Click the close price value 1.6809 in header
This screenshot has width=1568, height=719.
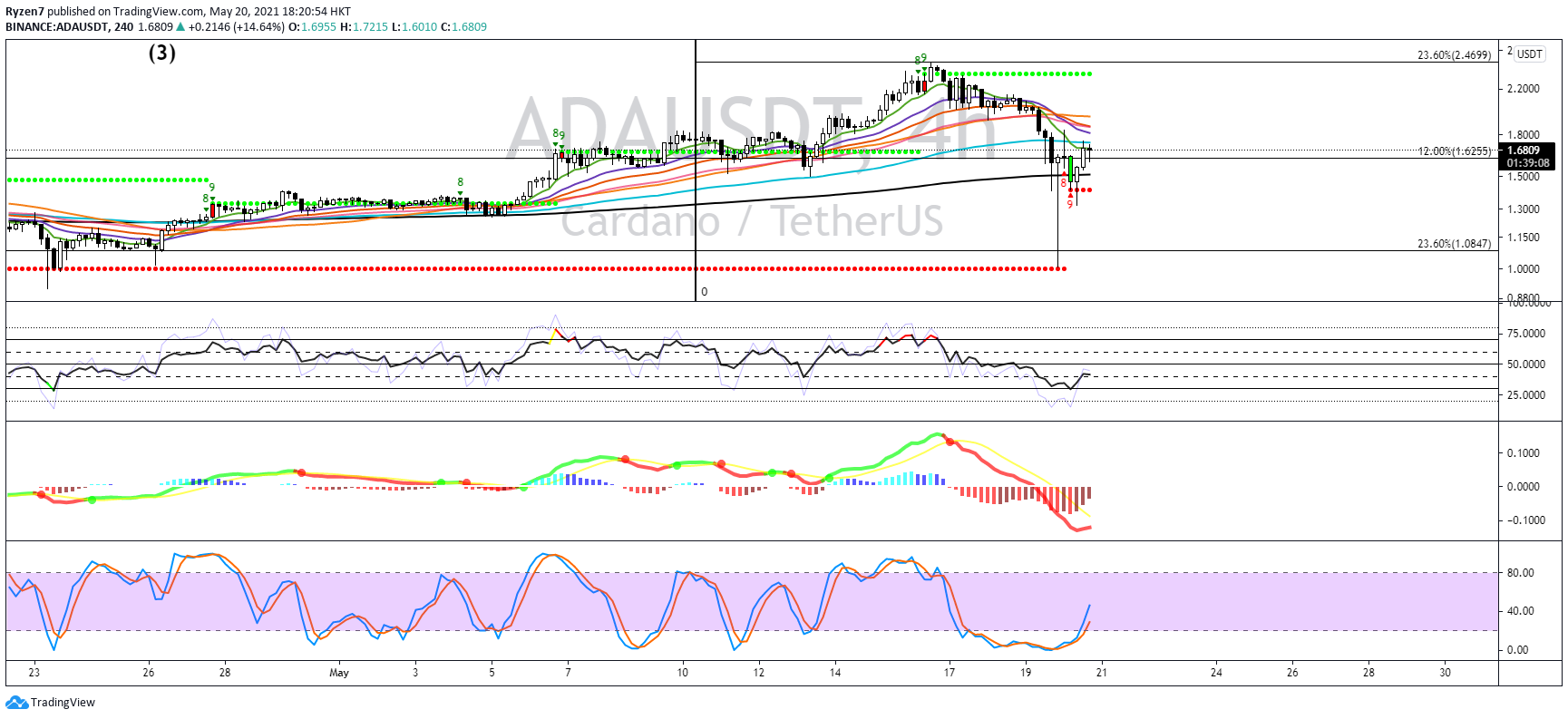(x=469, y=27)
